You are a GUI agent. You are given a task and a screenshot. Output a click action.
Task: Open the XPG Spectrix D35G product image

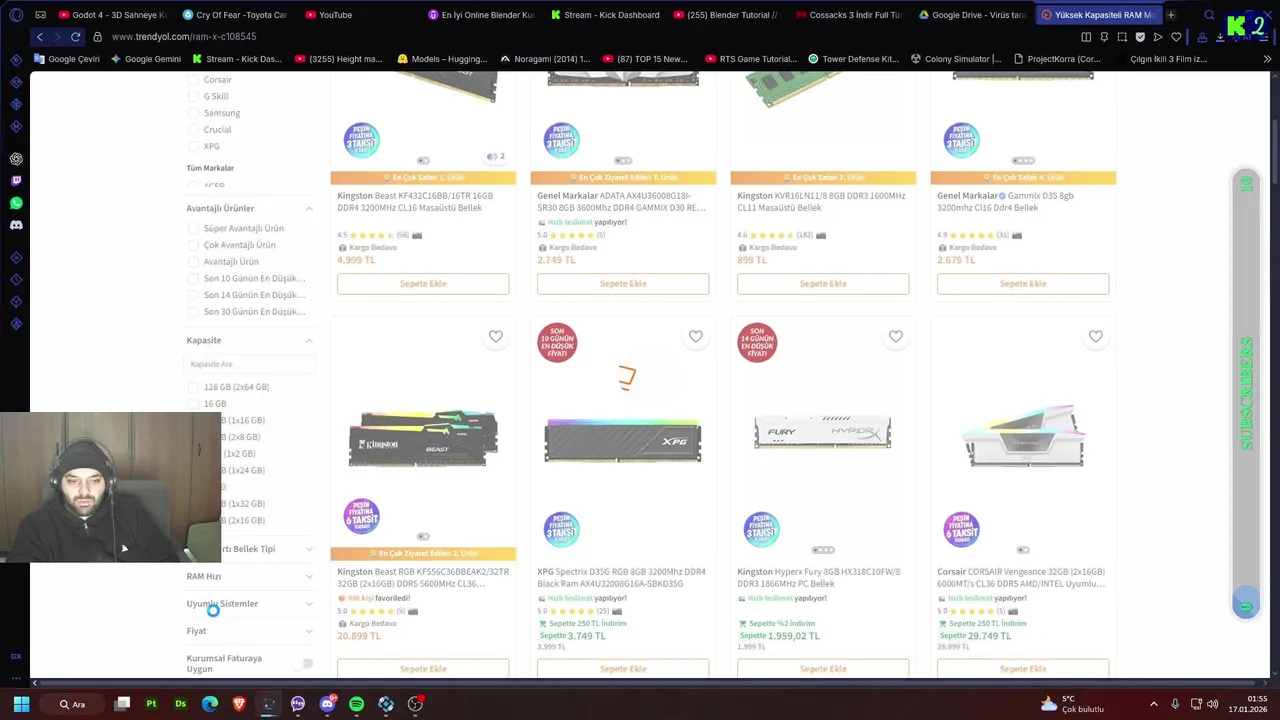(623, 440)
